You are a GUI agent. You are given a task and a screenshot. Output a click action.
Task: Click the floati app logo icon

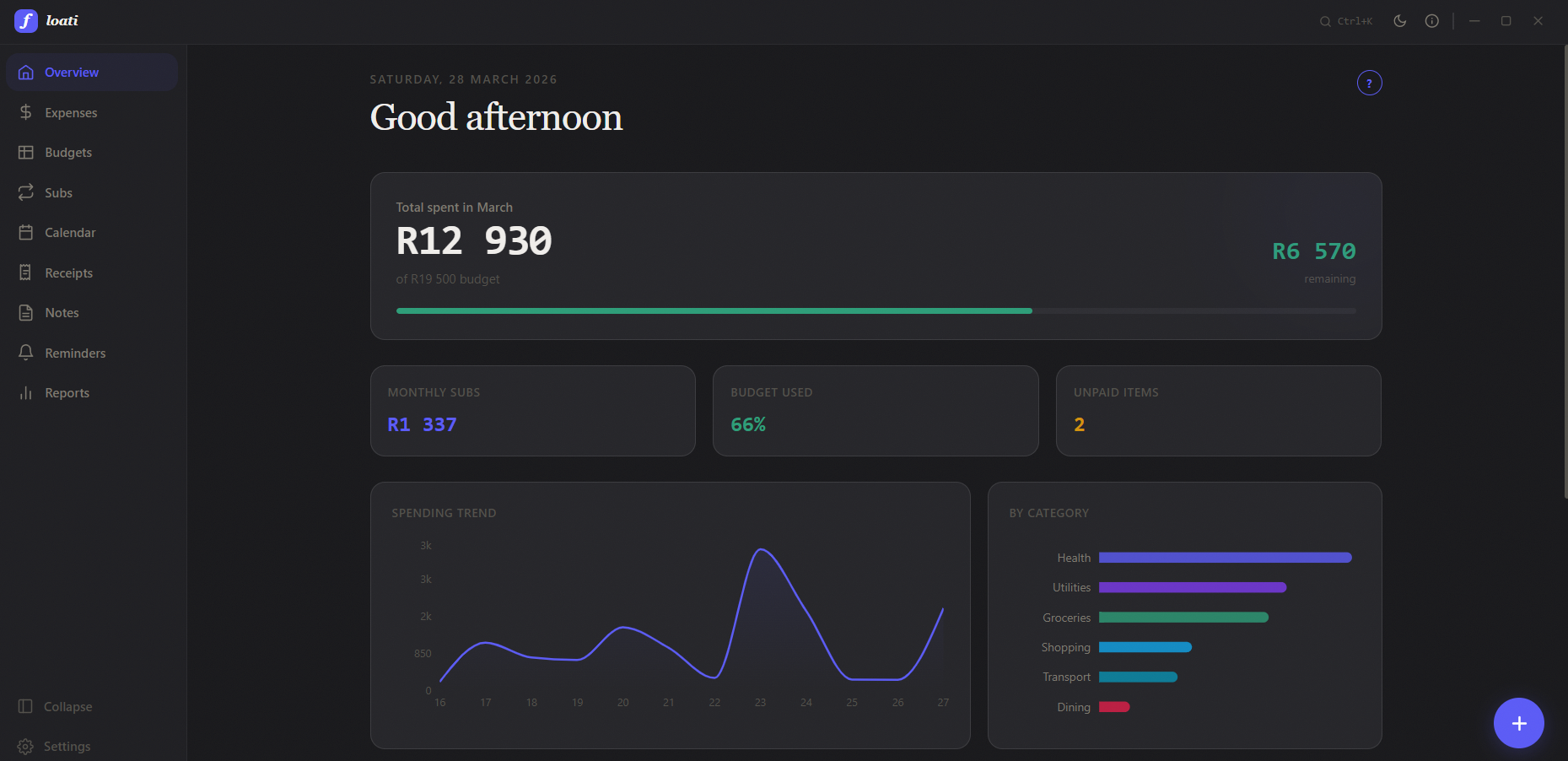(x=26, y=21)
